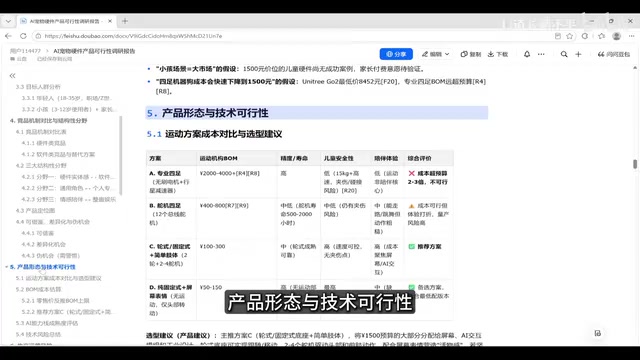Click heading 5. 产品形态与技术可行性 in document
This screenshot has width=640, height=360.
pos(207,113)
